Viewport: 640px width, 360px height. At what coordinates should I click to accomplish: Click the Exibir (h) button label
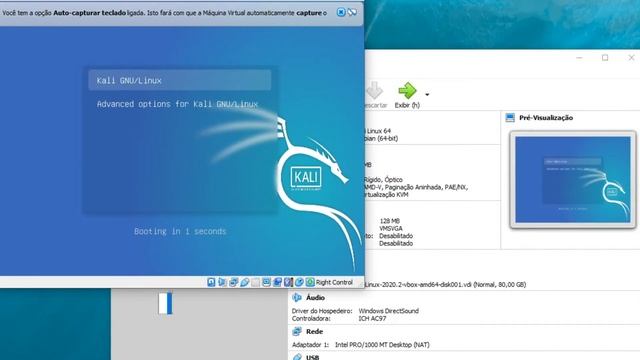[x=407, y=105]
